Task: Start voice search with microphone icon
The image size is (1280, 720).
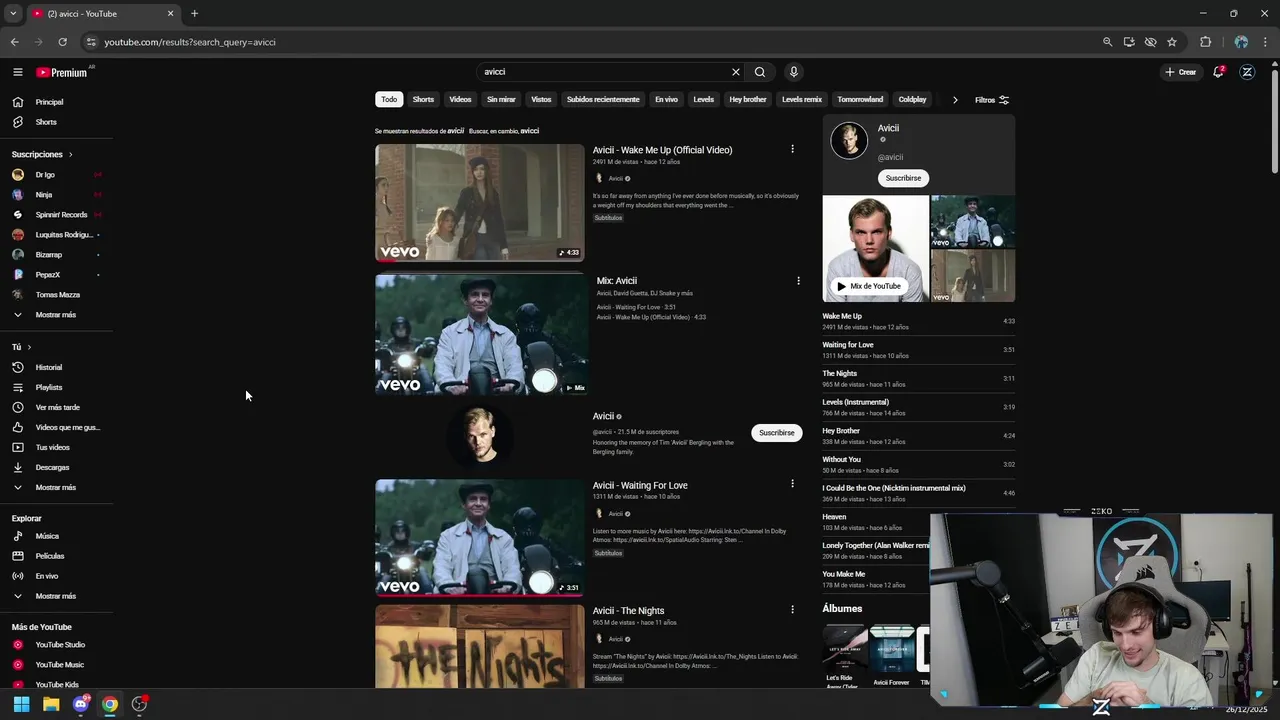Action: pos(794,72)
